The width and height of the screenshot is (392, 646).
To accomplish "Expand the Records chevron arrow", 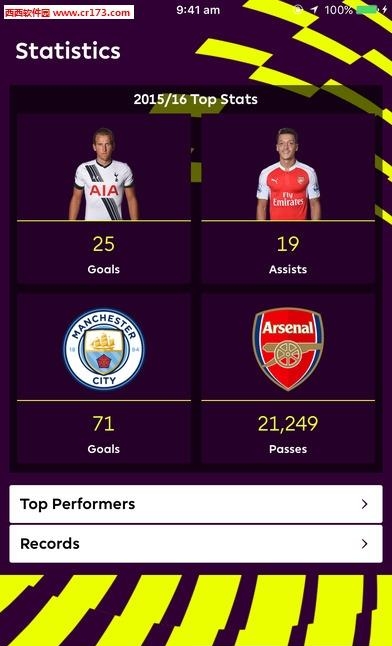I will pos(364,544).
